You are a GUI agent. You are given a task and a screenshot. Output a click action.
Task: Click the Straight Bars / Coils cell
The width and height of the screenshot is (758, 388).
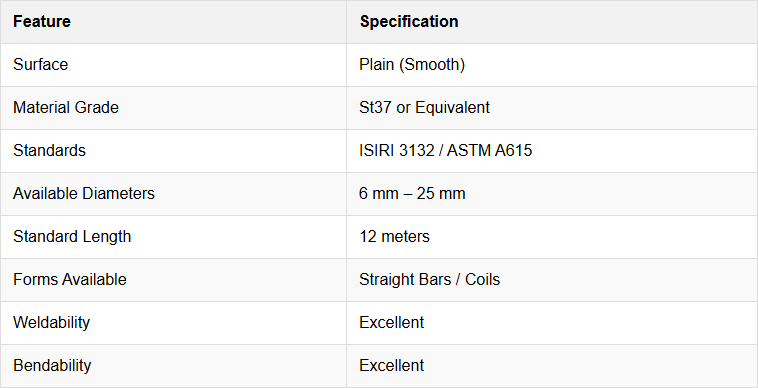(x=430, y=279)
